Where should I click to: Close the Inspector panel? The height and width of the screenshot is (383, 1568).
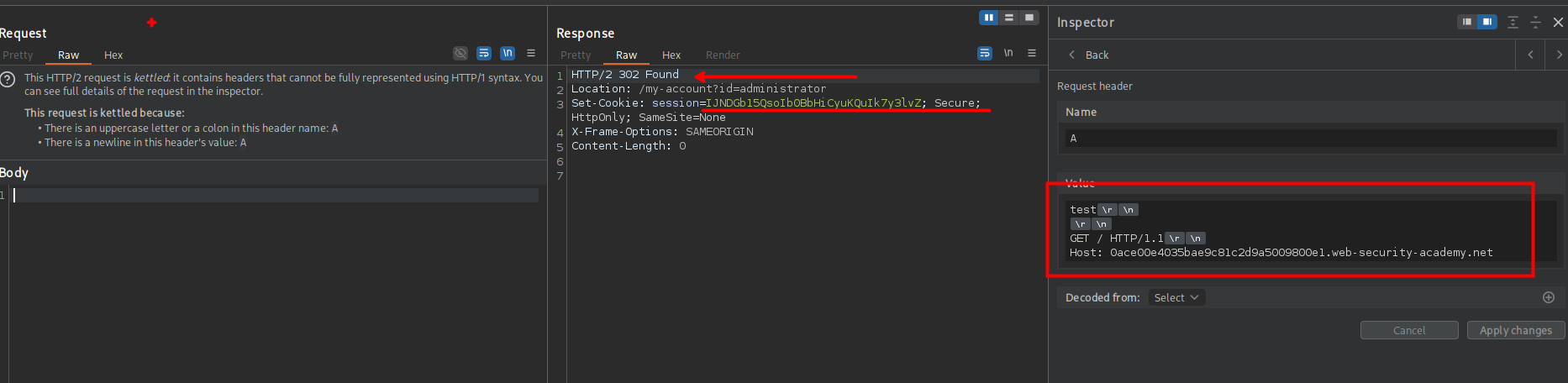pos(1558,23)
